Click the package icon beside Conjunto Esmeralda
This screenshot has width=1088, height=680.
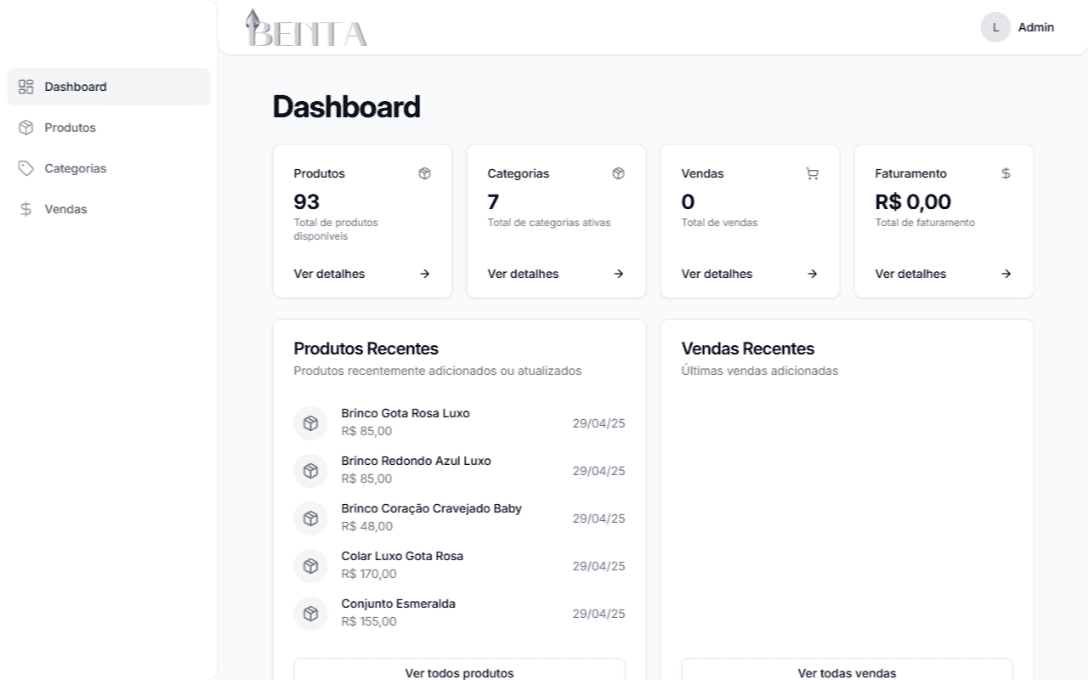pos(310,613)
